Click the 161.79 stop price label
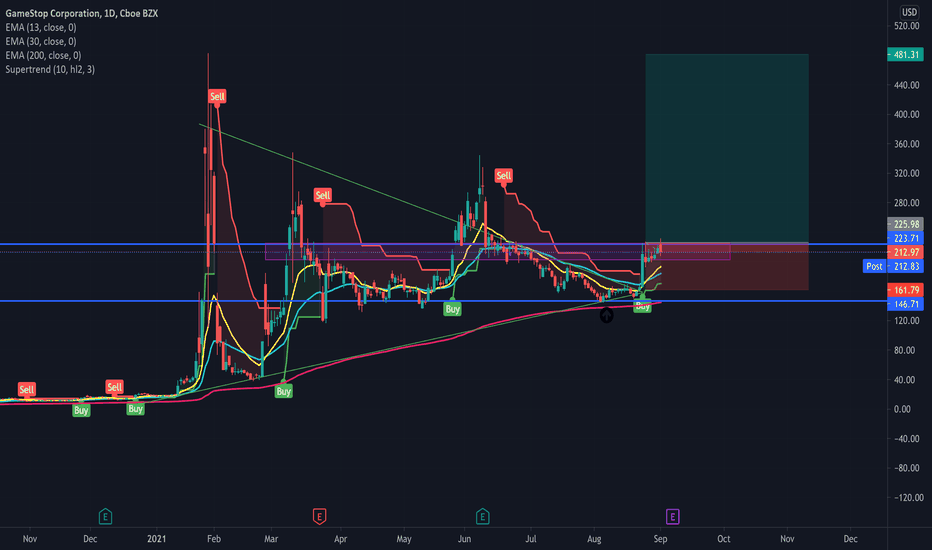932x550 pixels. 905,290
